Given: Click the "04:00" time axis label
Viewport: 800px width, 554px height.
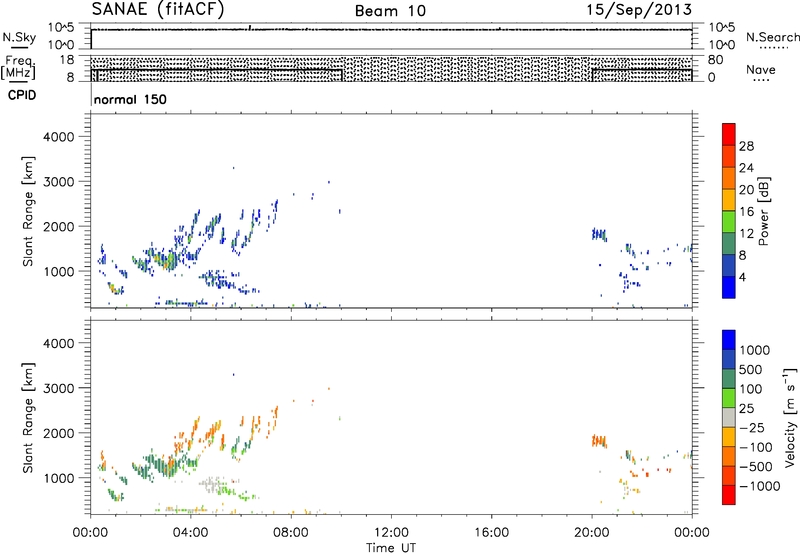Looking at the screenshot, I should (190, 533).
